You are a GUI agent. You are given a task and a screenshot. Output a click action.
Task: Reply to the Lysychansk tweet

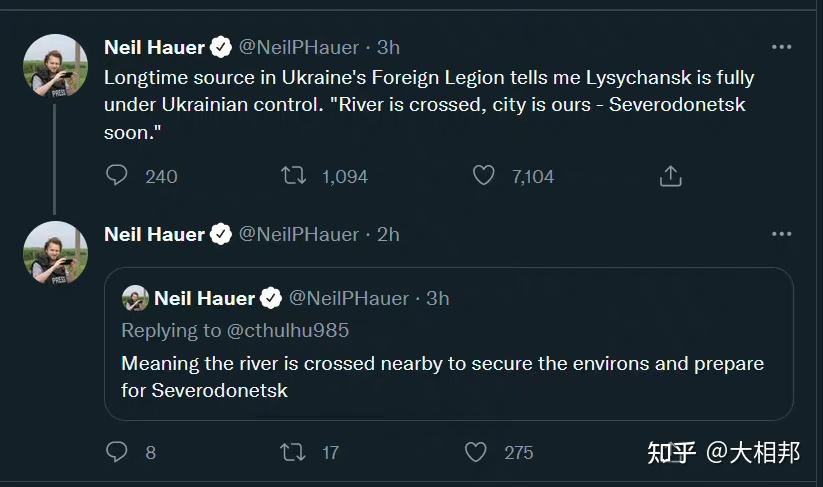click(117, 176)
